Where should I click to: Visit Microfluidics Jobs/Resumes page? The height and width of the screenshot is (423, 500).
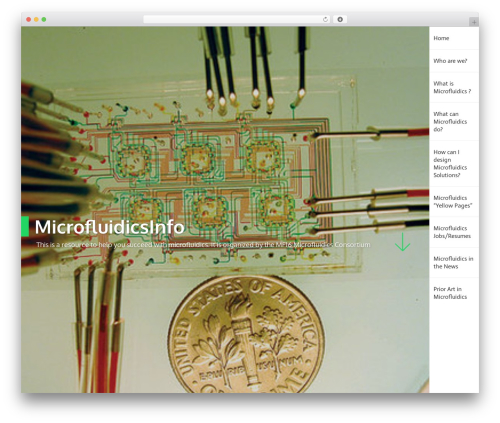pyautogui.click(x=452, y=232)
